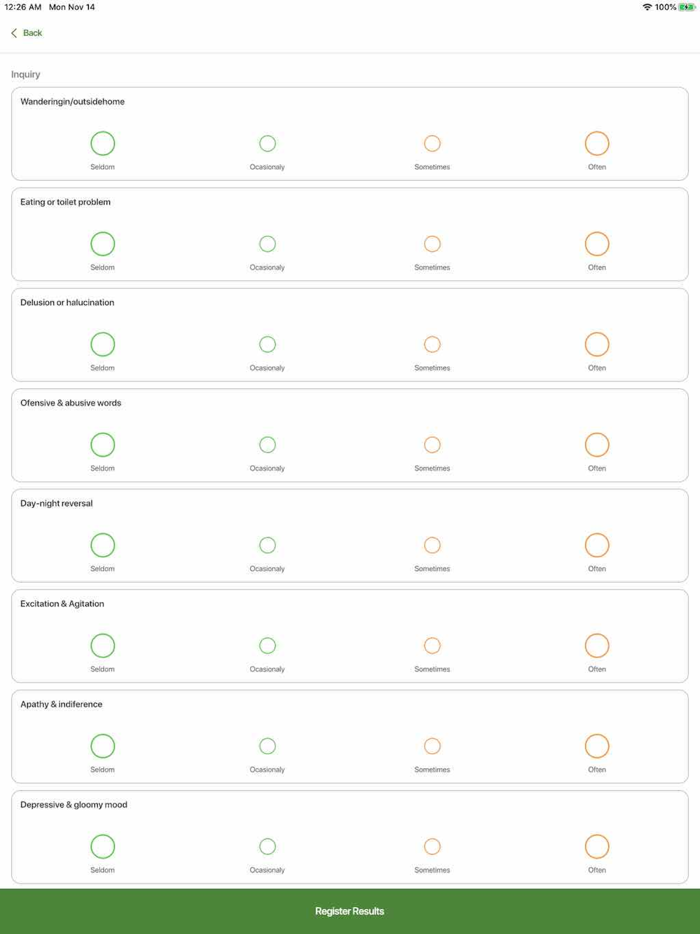Choose Occasionally for Excitation & Agitation
The height and width of the screenshot is (934, 700).
pos(267,646)
